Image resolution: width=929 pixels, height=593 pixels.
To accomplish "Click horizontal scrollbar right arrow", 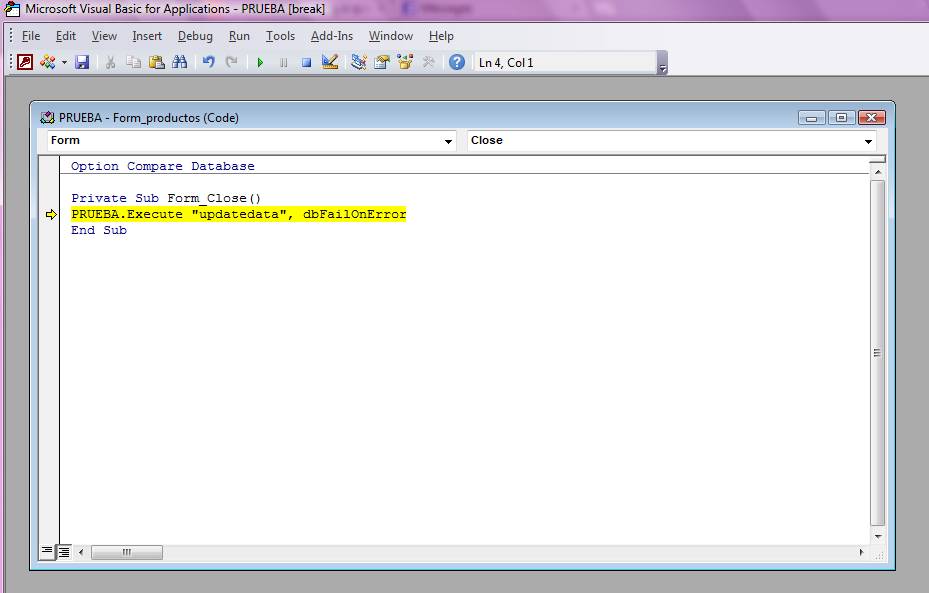I will pos(861,552).
